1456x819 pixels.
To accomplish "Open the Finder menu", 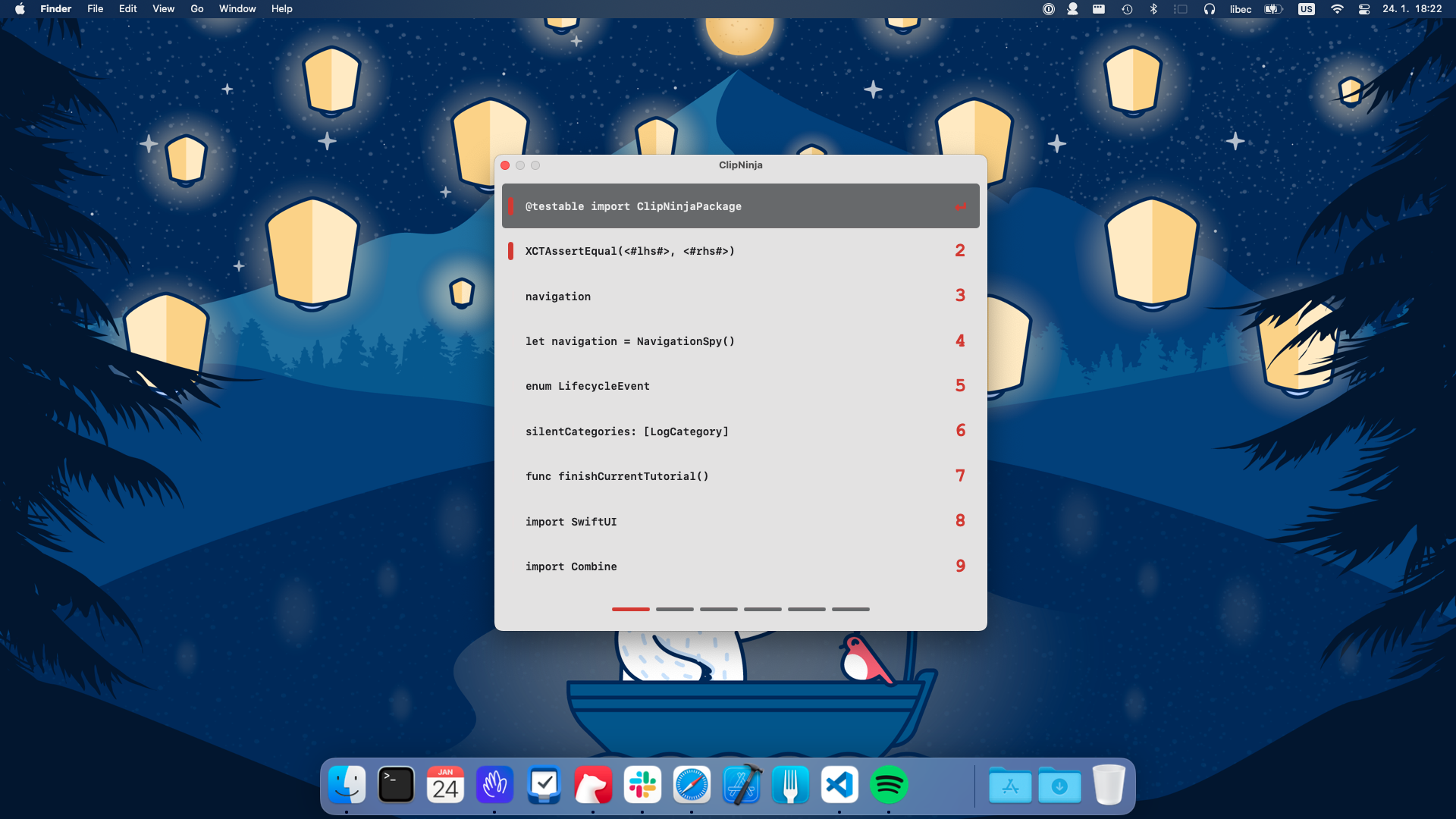I will [55, 9].
